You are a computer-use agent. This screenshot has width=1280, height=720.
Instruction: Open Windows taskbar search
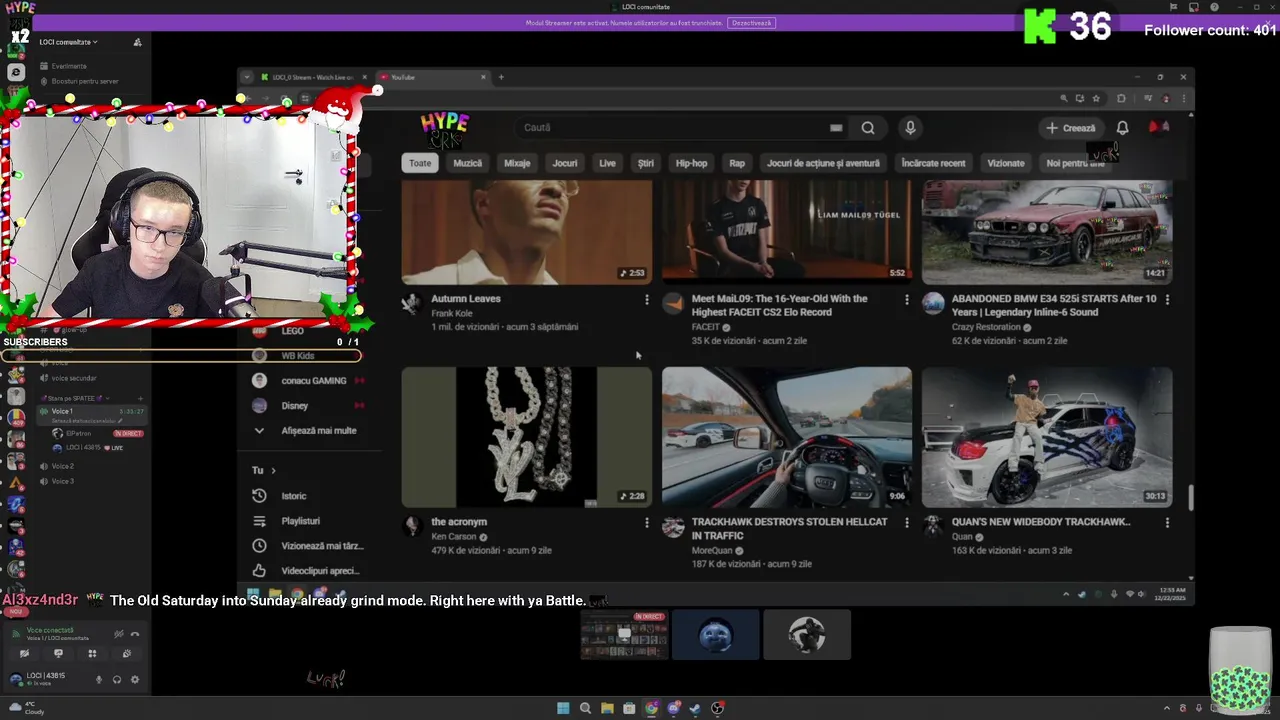[x=585, y=708]
